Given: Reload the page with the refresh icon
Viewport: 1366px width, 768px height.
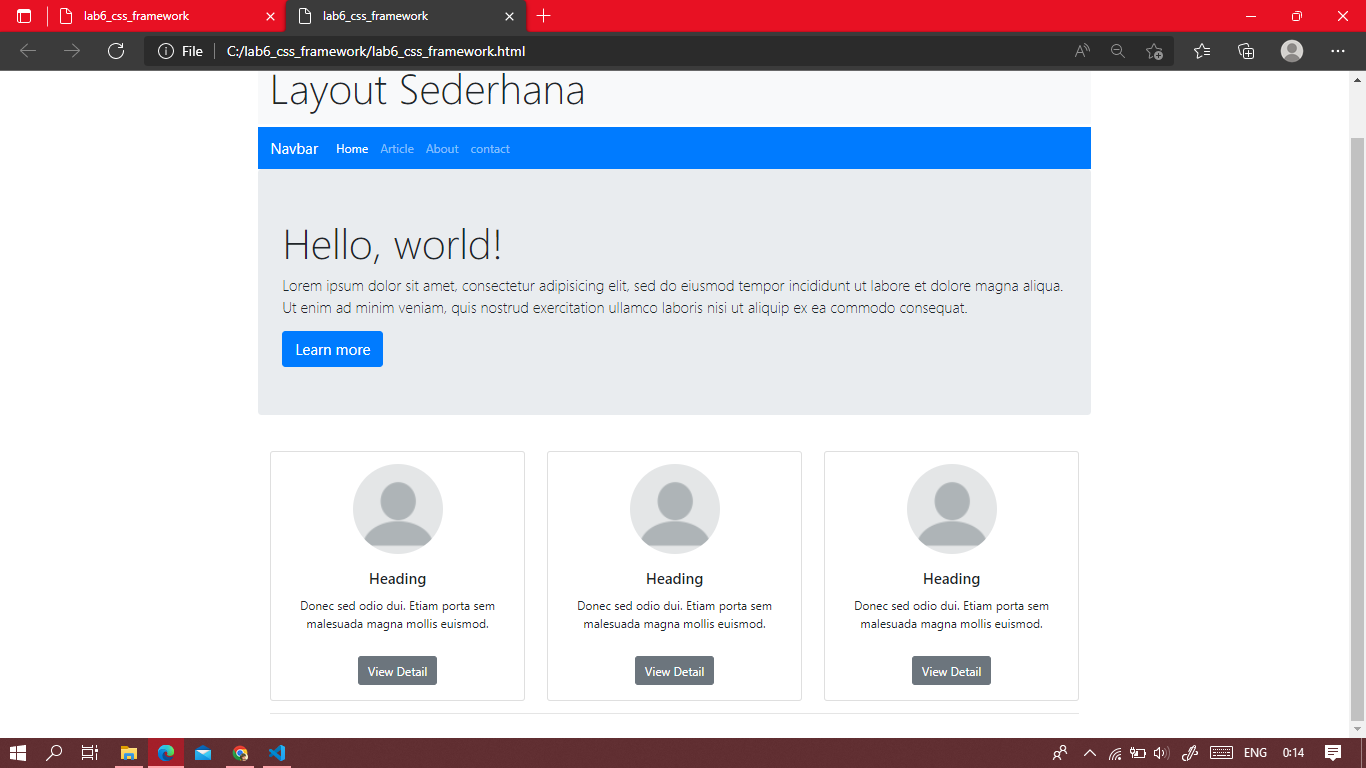Looking at the screenshot, I should 116,51.
